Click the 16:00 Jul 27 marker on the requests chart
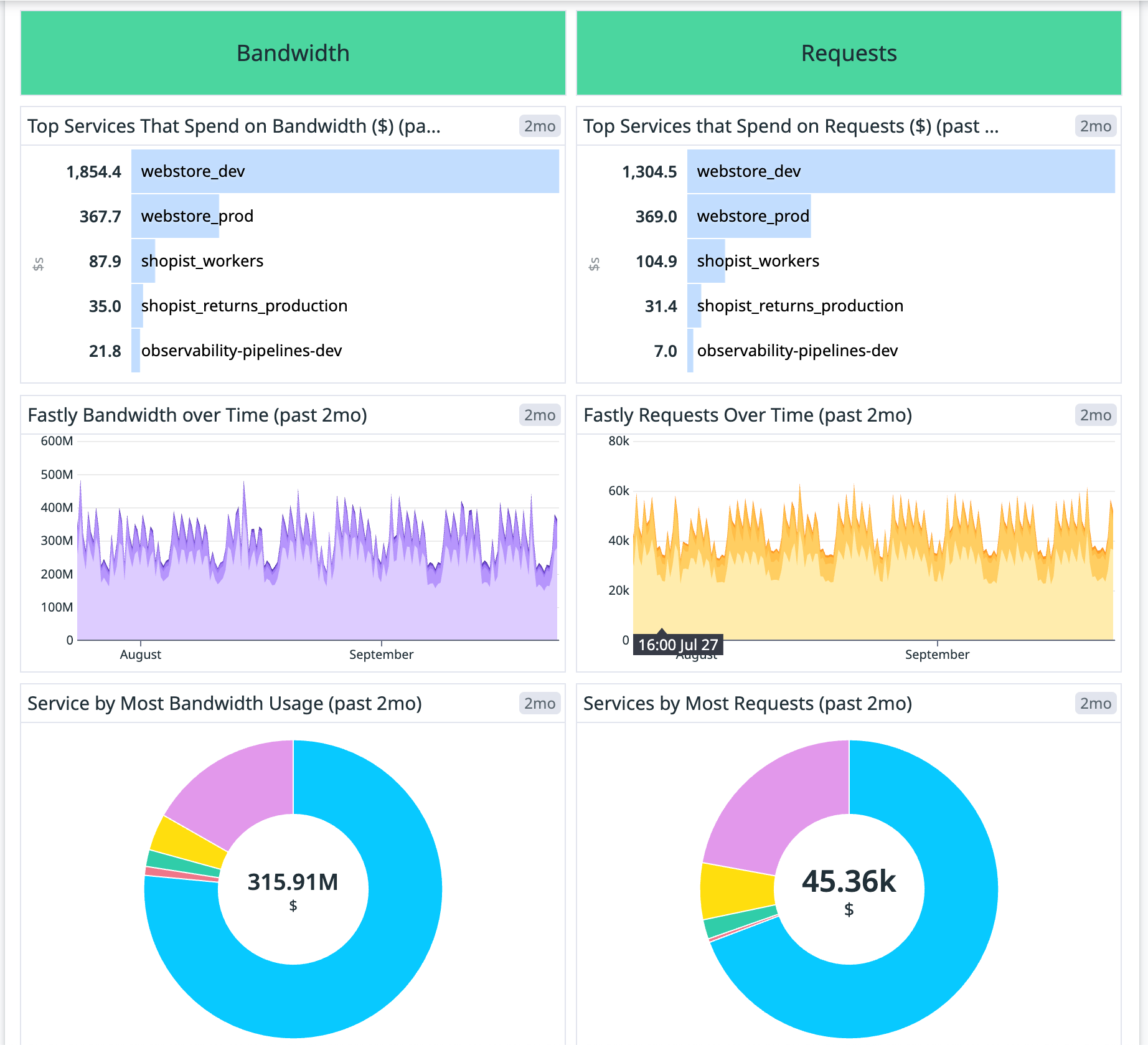 point(677,645)
